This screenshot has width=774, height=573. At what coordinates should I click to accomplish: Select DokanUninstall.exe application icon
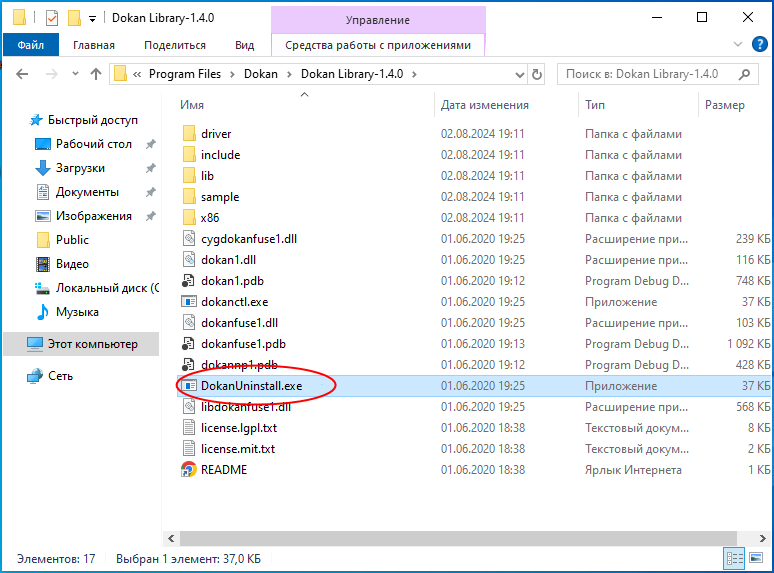click(x=189, y=386)
